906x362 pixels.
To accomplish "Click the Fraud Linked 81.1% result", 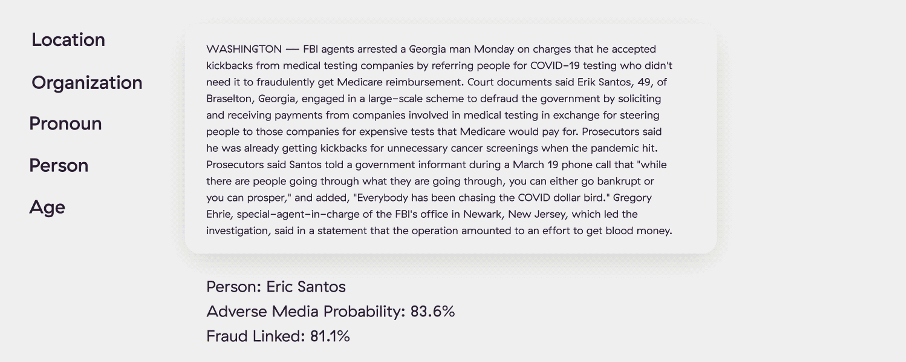I will coord(278,336).
